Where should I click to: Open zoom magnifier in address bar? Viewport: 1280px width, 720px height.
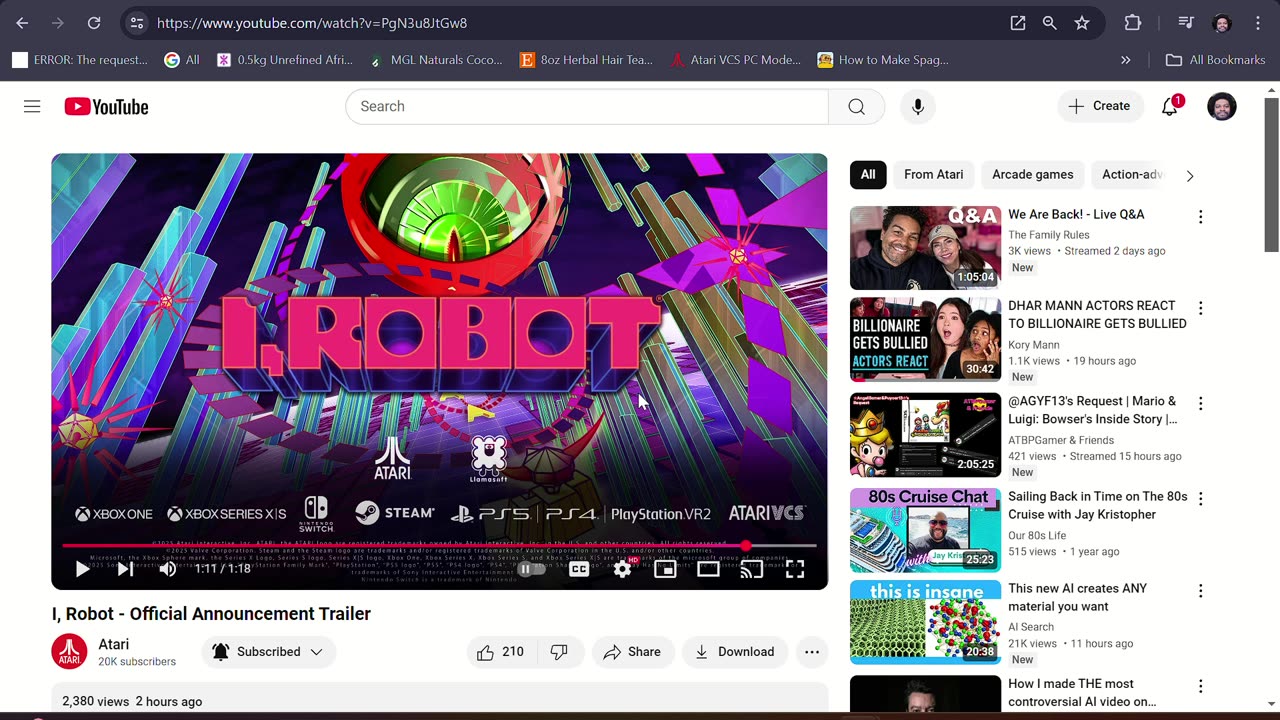click(x=1050, y=23)
